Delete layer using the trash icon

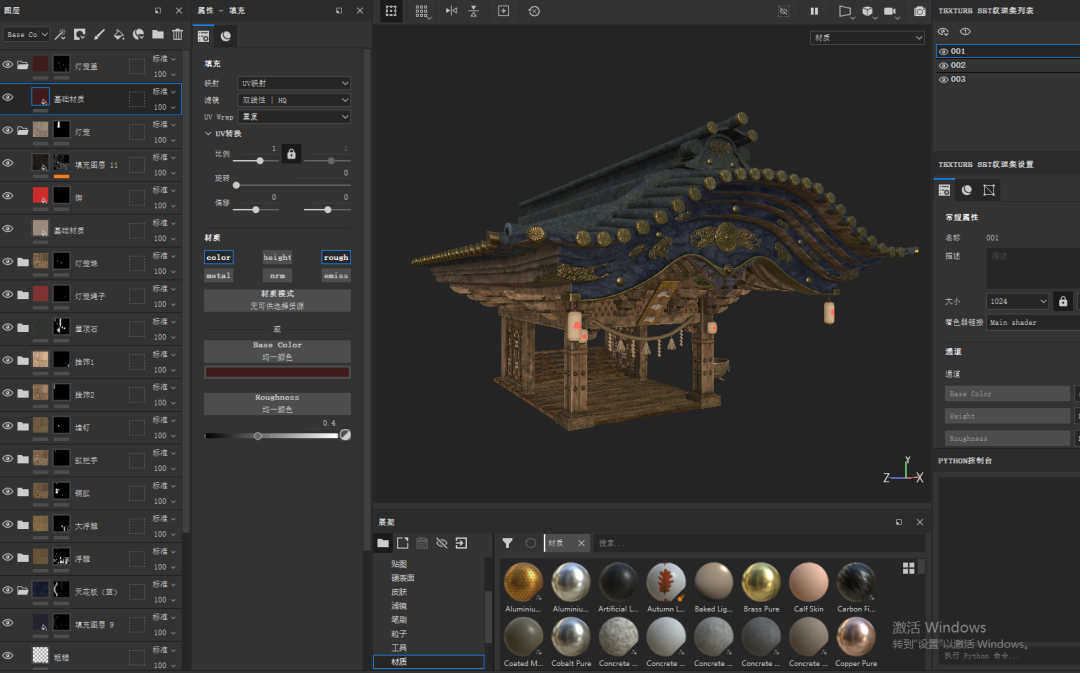177,35
